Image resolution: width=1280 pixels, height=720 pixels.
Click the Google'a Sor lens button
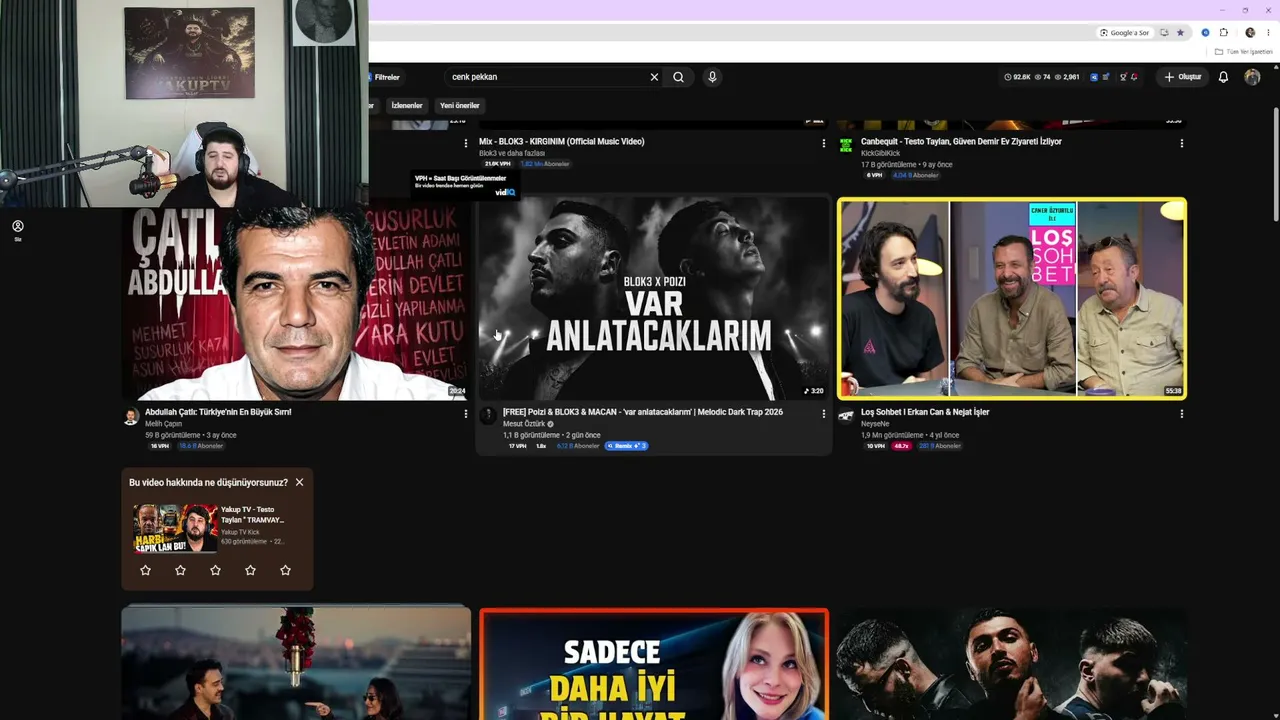(1125, 33)
